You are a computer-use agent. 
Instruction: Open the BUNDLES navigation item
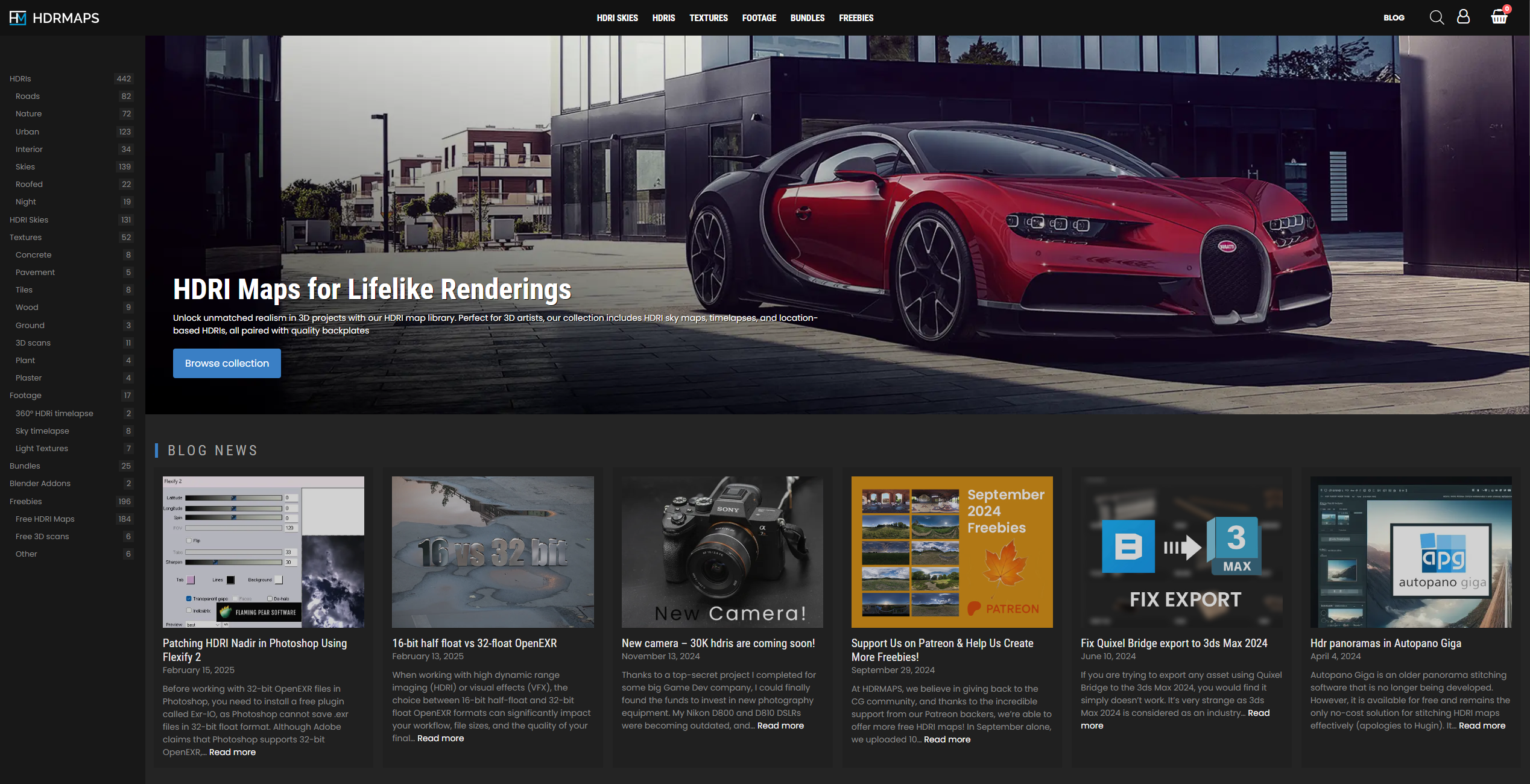coord(807,18)
